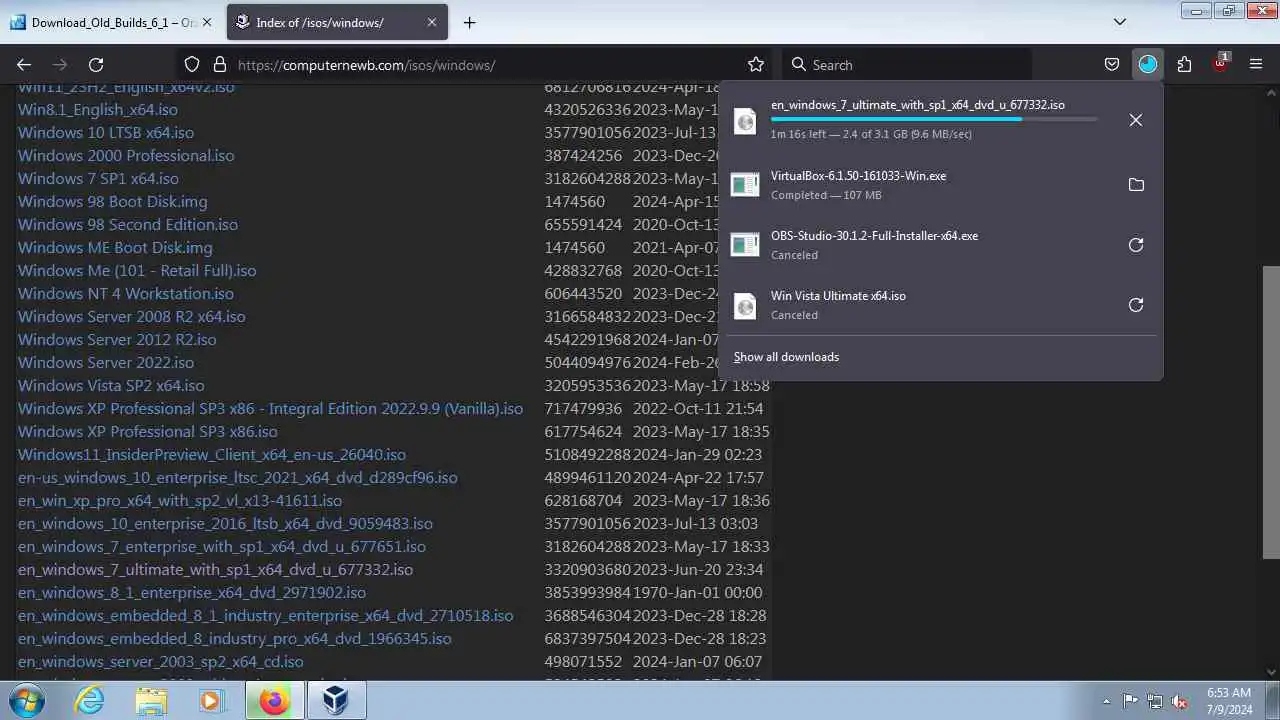The width and height of the screenshot is (1280, 720).
Task: Select the Index of /isos/windows/ tab
Action: [x=338, y=22]
